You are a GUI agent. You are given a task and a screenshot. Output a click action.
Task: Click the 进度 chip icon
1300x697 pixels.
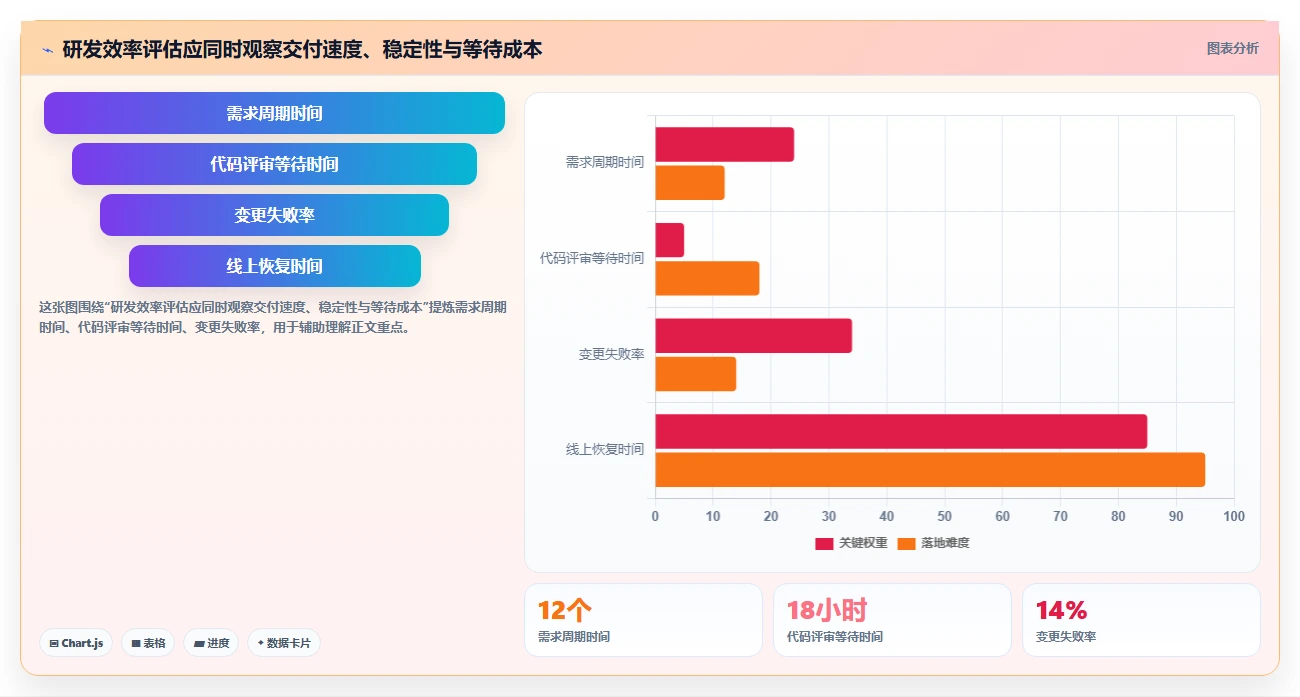coord(198,644)
